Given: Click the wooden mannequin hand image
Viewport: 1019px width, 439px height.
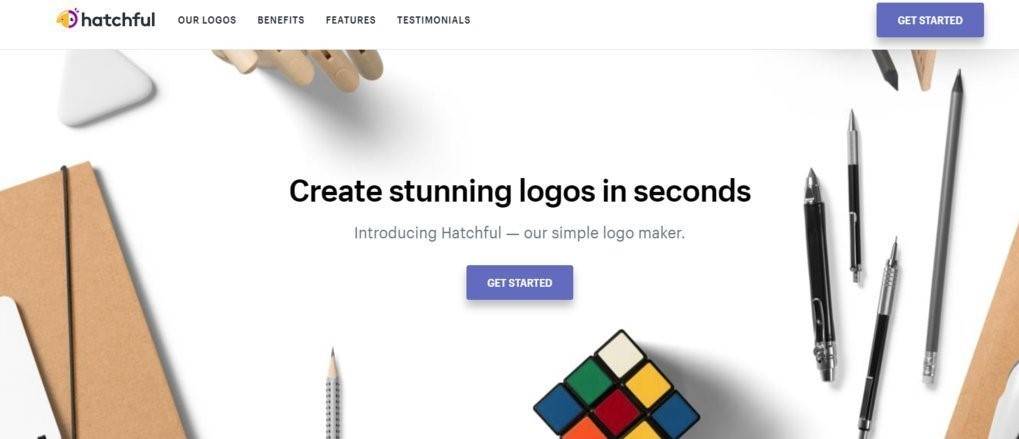Looking at the screenshot, I should [300, 68].
